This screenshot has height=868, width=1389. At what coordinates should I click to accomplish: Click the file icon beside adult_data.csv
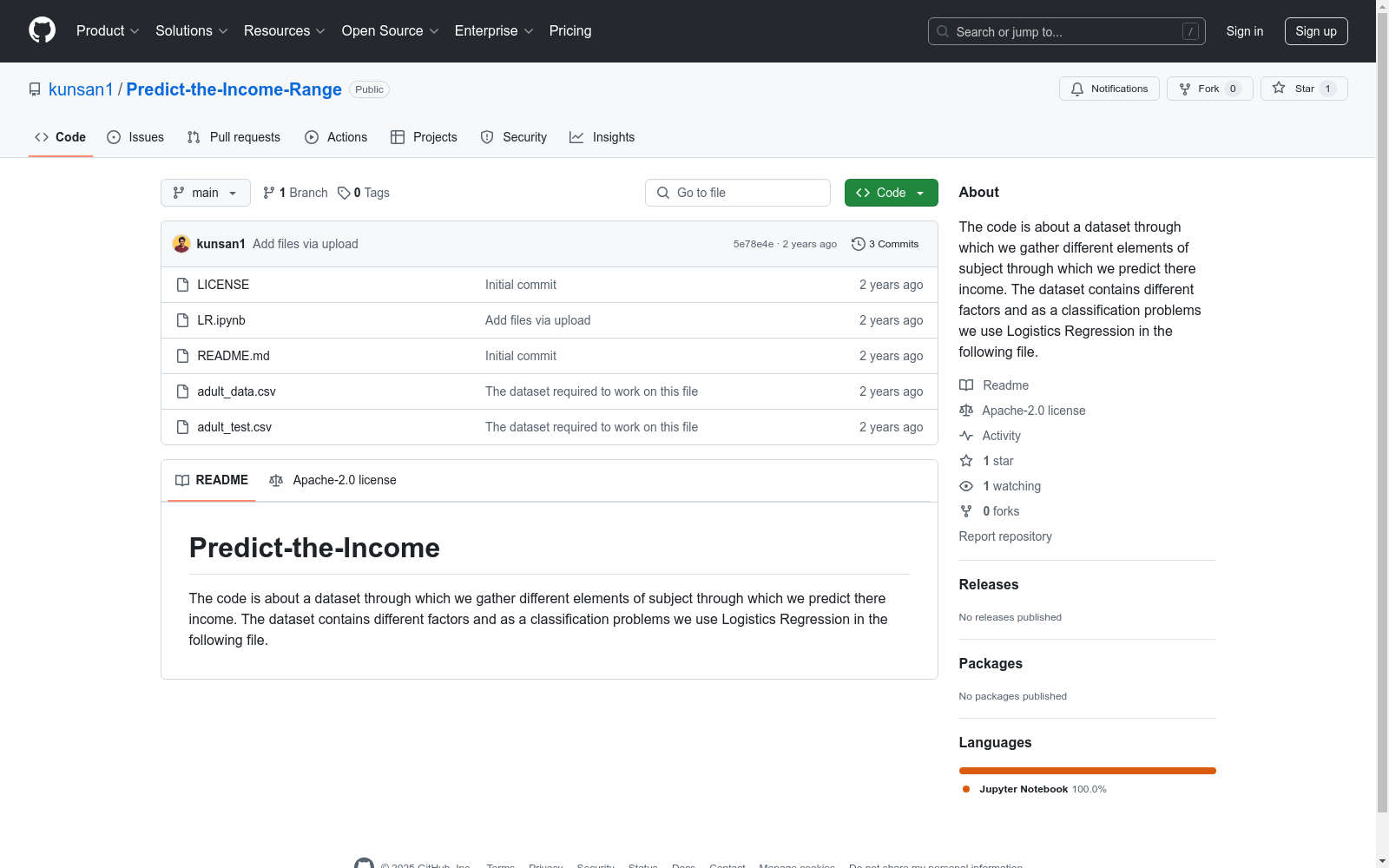point(182,391)
